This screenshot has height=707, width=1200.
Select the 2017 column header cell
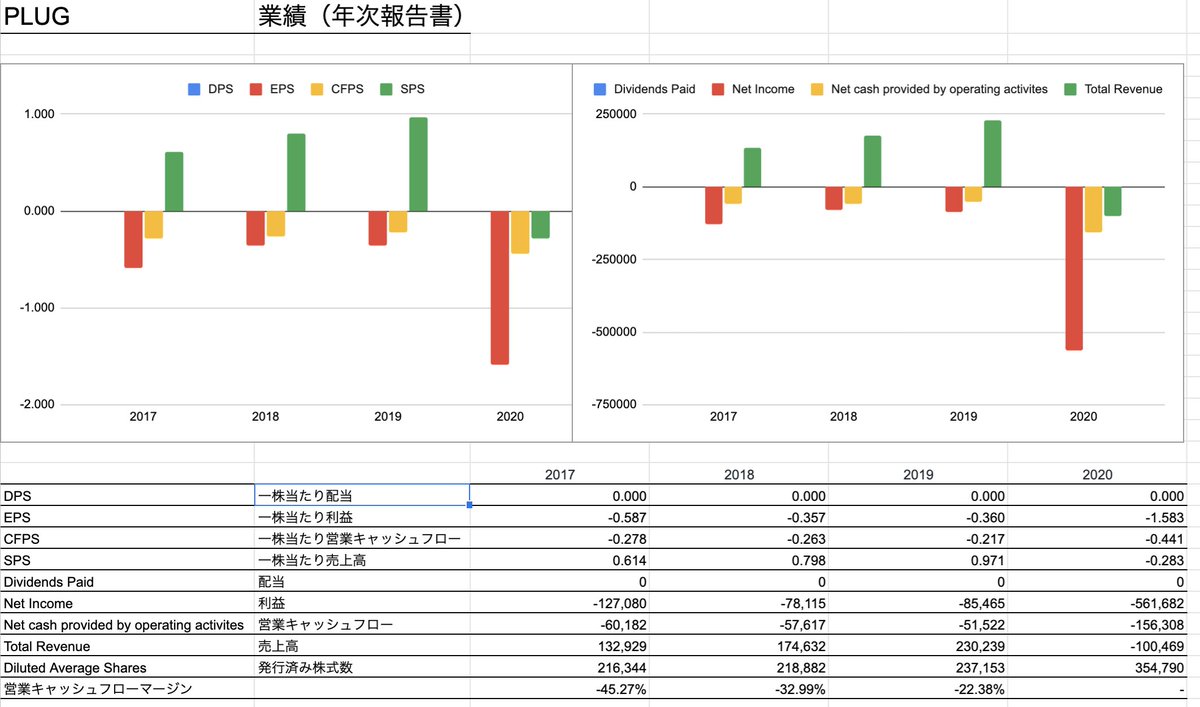[x=560, y=475]
